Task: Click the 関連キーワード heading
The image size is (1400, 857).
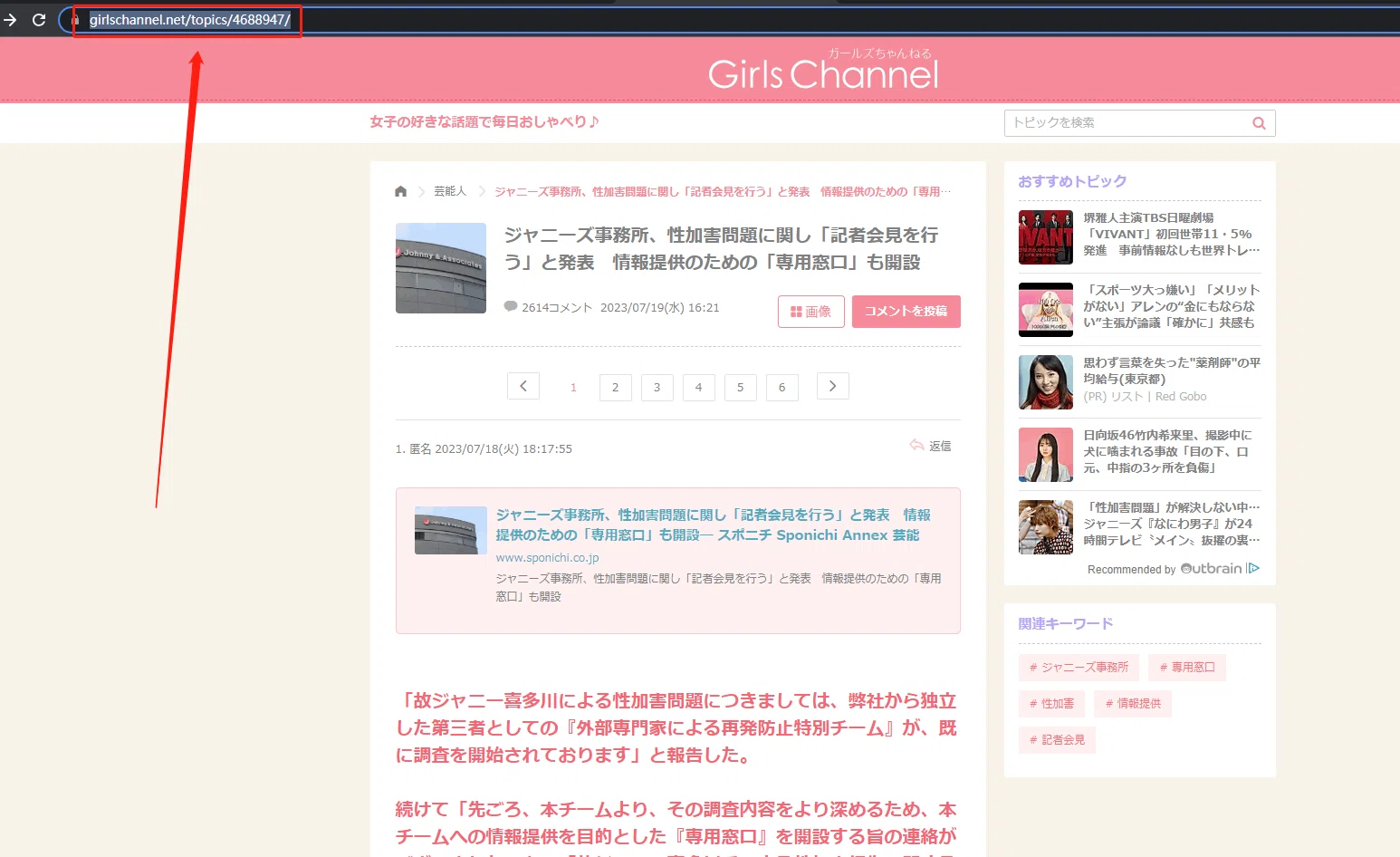Action: tap(1065, 623)
